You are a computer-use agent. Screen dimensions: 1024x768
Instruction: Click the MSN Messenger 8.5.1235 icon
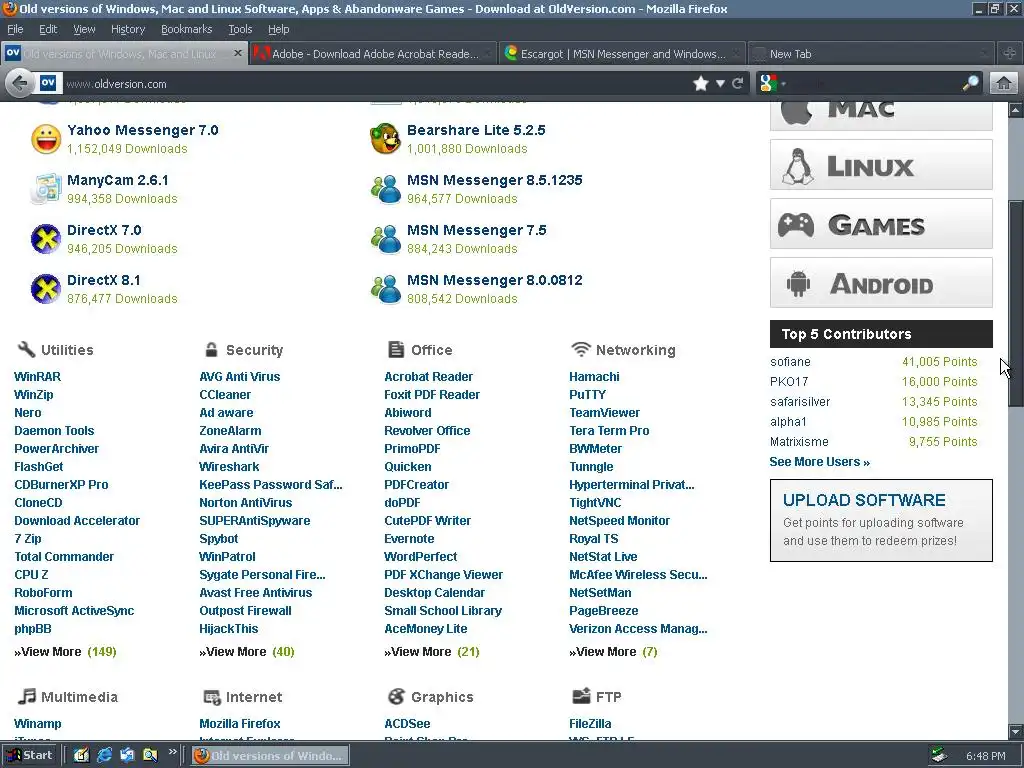pyautogui.click(x=385, y=189)
